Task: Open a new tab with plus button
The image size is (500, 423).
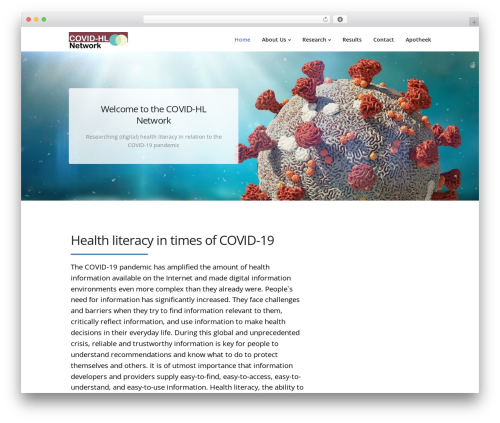Action: point(474,22)
